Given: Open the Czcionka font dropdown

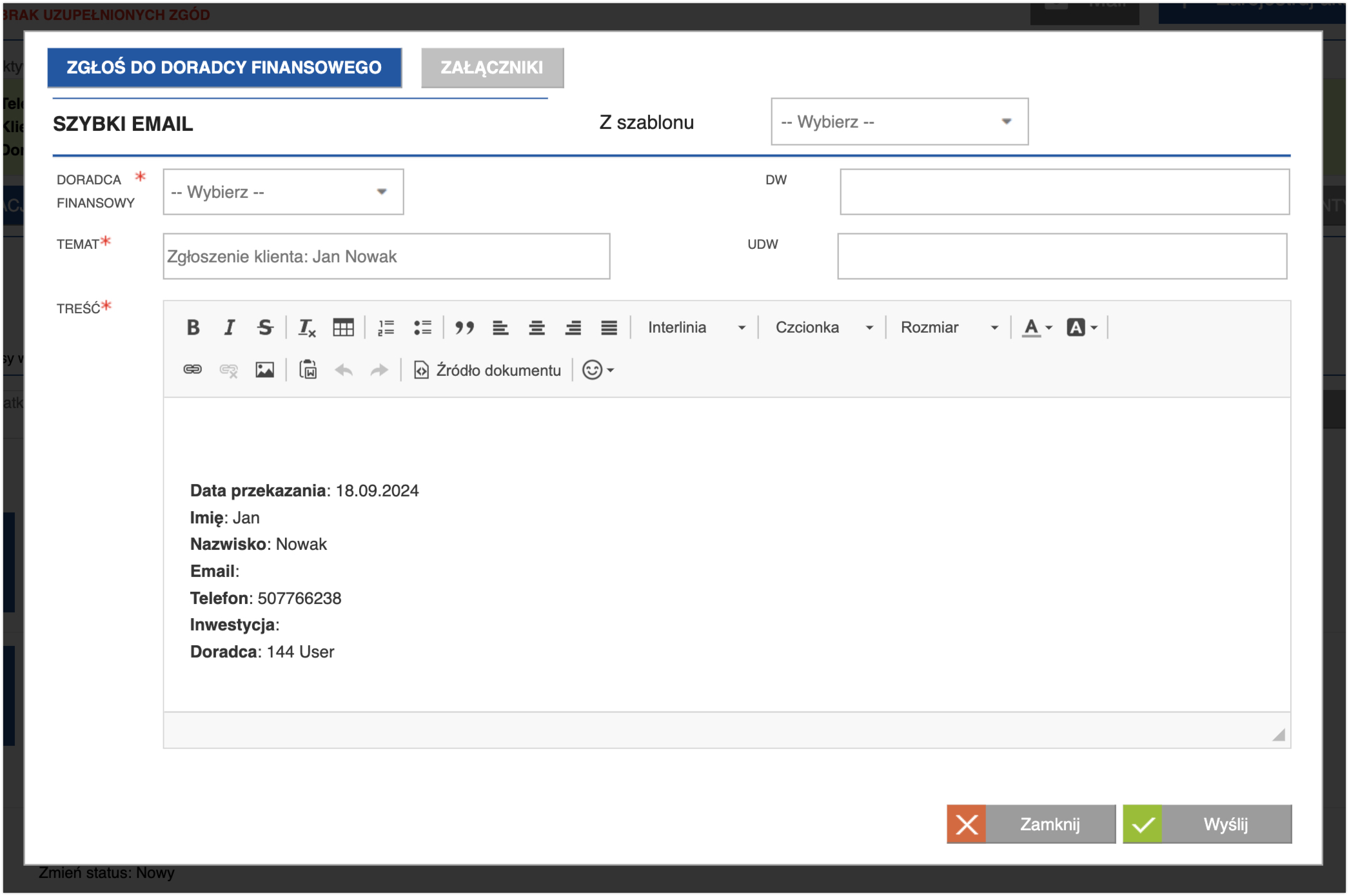Looking at the screenshot, I should click(x=823, y=327).
